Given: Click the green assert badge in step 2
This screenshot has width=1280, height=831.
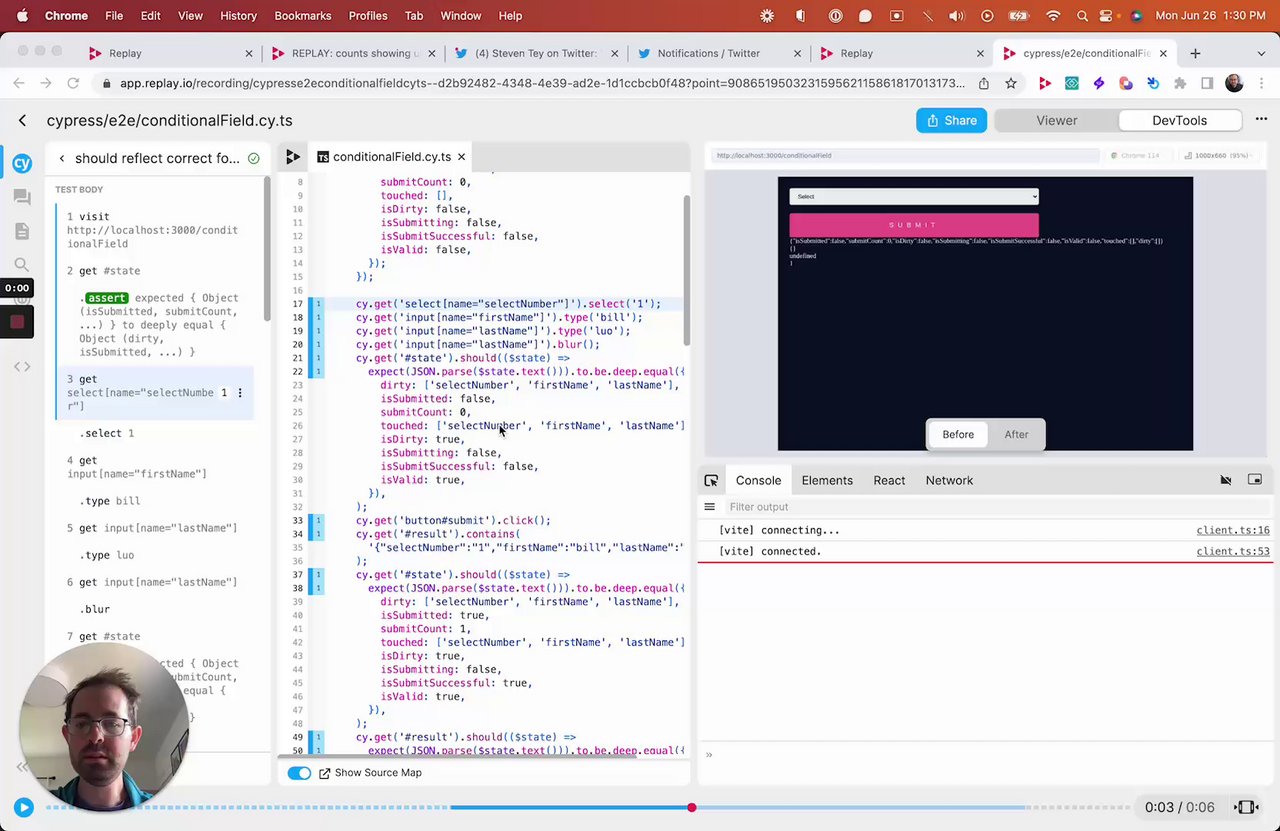Looking at the screenshot, I should point(107,298).
